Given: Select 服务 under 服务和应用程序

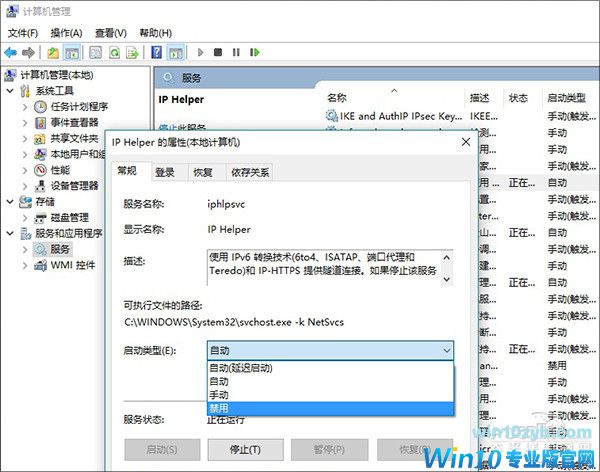Looking at the screenshot, I should coord(60,249).
